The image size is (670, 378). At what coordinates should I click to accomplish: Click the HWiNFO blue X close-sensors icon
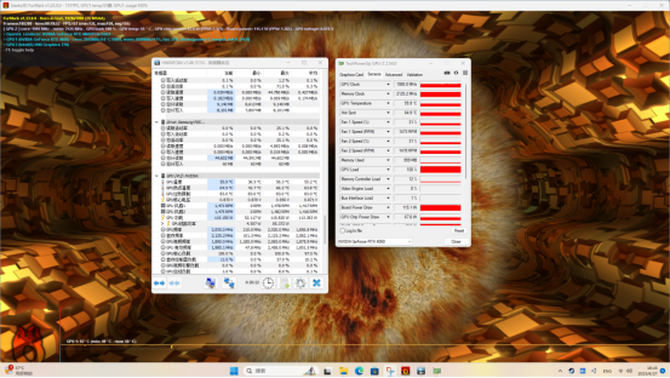point(316,283)
